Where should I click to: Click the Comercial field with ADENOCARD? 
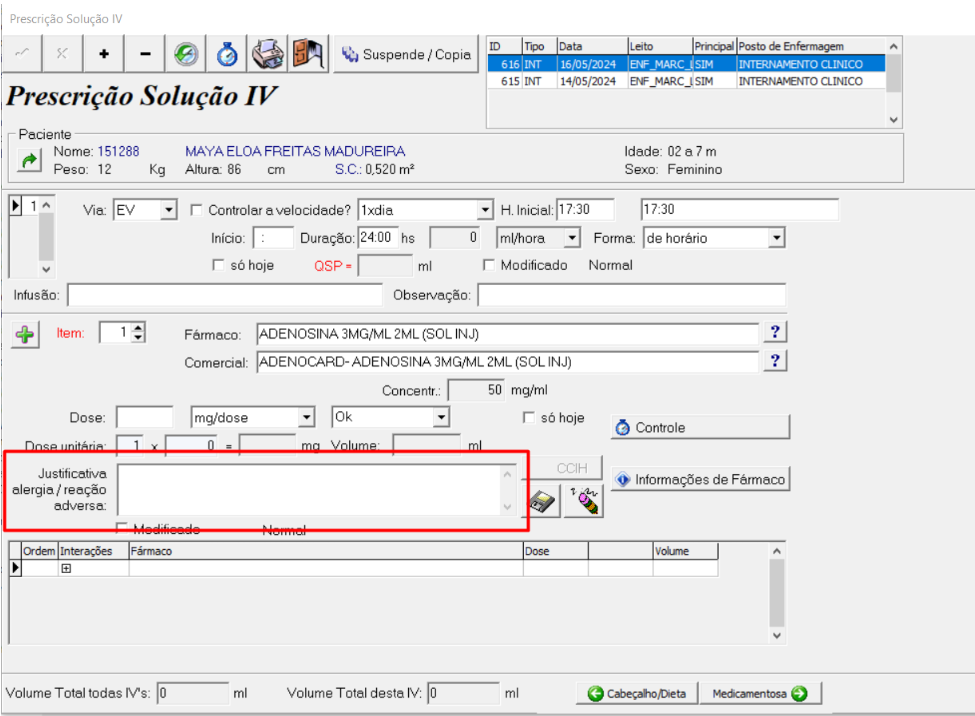coord(508,361)
